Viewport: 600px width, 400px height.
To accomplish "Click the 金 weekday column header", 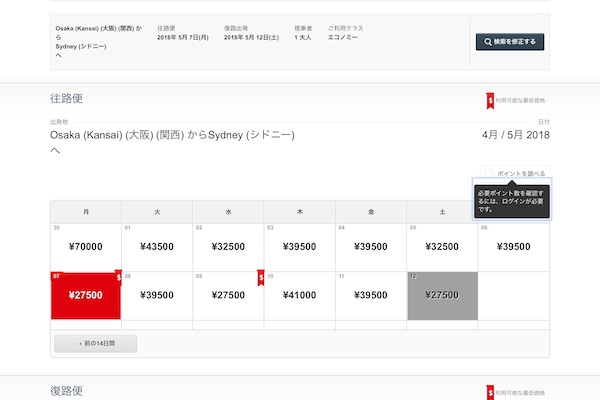I will (x=371, y=212).
